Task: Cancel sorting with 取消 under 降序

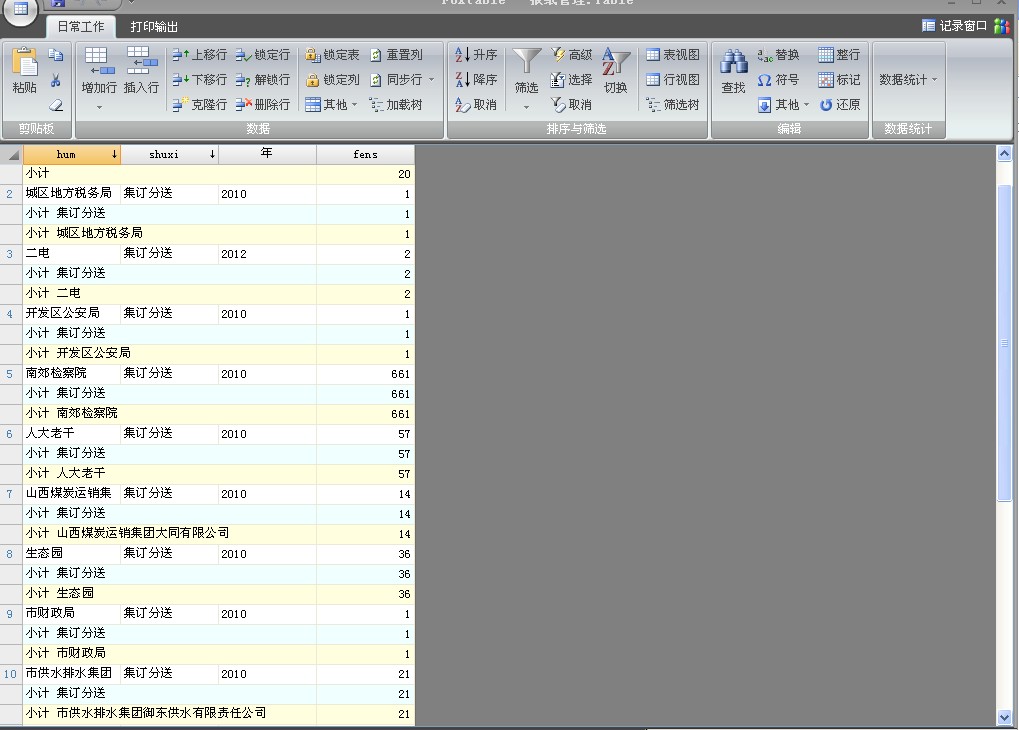Action: tap(476, 104)
